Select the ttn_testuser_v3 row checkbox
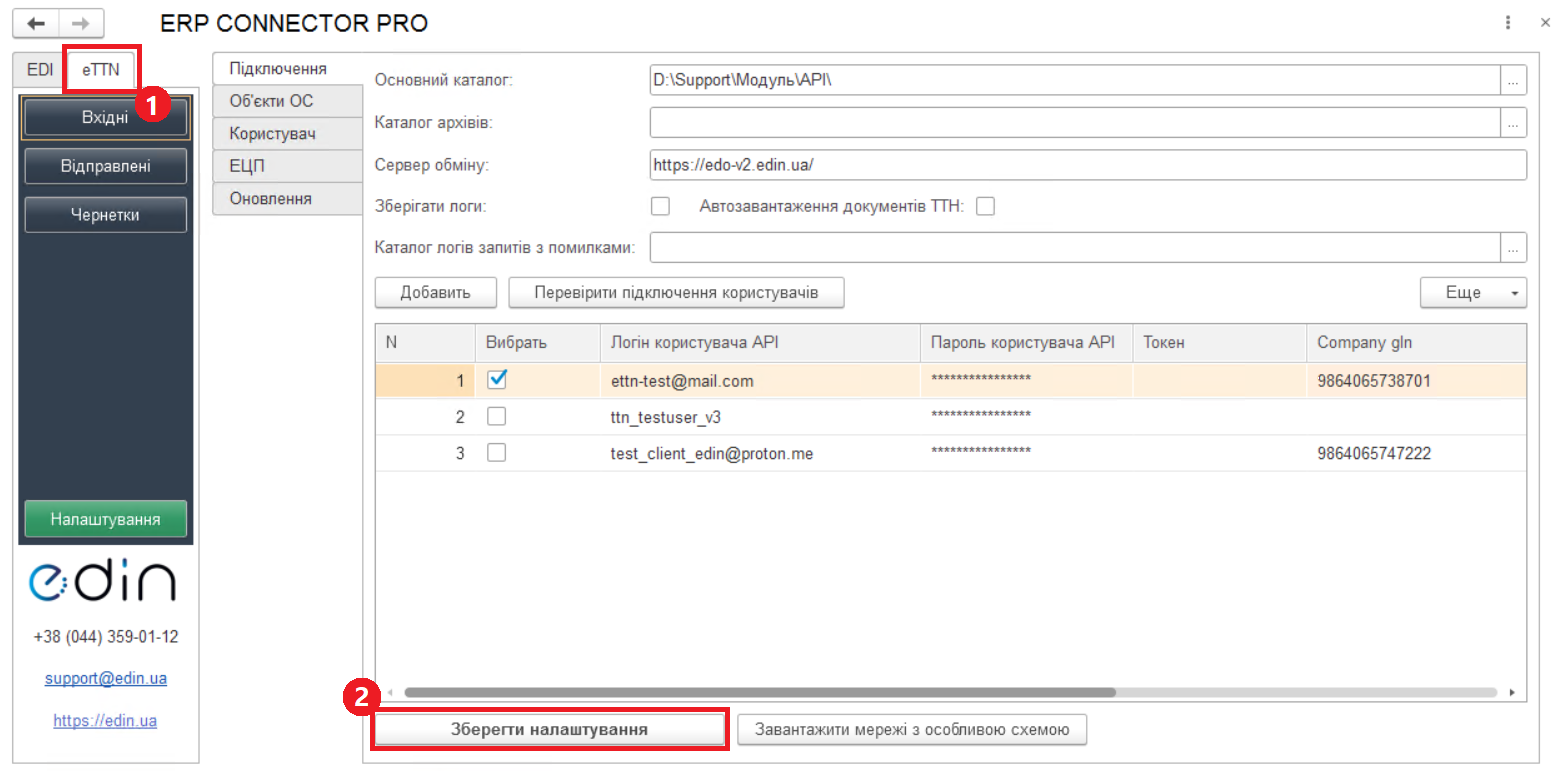 tap(496, 416)
